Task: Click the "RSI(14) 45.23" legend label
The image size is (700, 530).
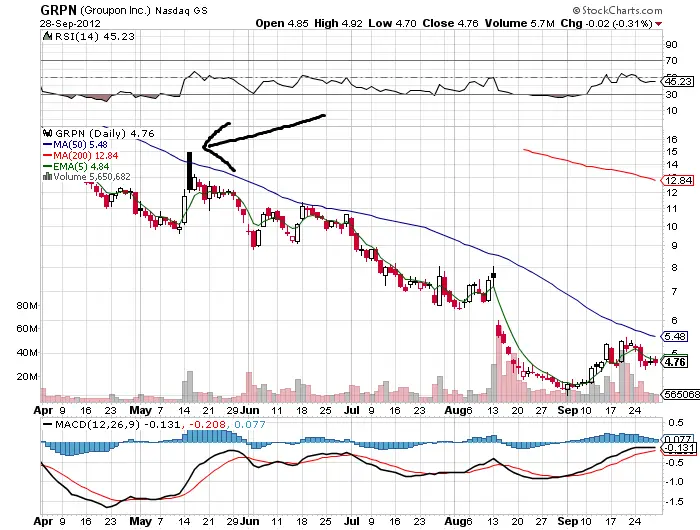Action: click(94, 37)
